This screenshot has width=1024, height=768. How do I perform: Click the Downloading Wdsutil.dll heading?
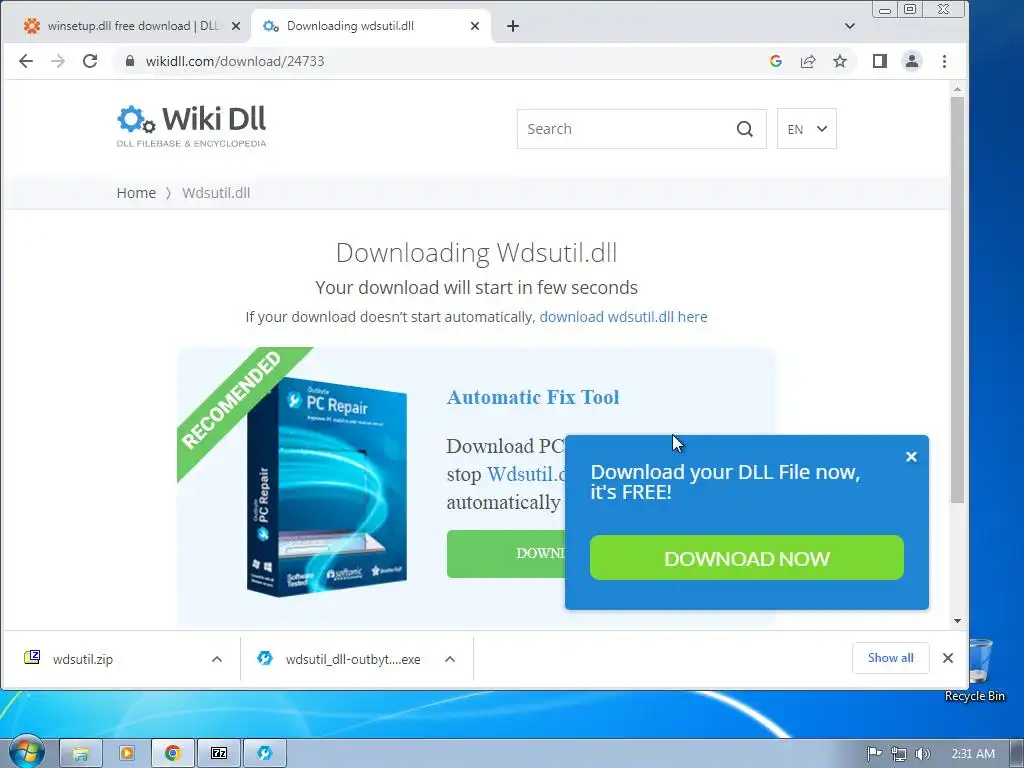(x=476, y=253)
